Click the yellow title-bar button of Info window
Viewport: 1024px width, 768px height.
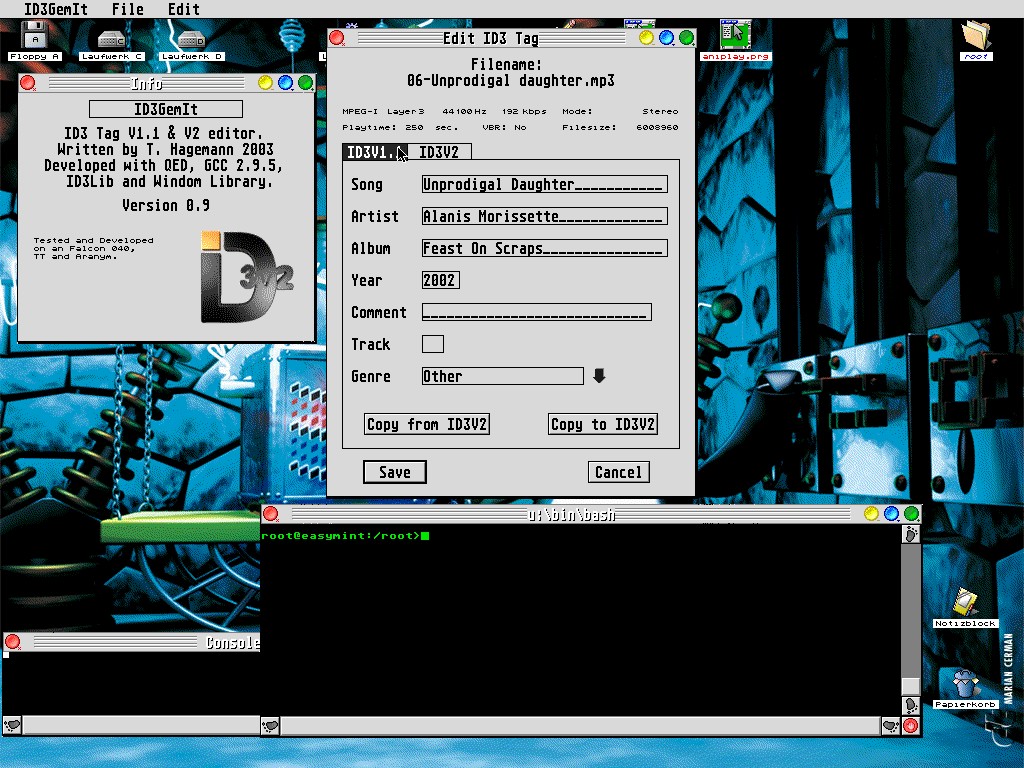point(265,83)
